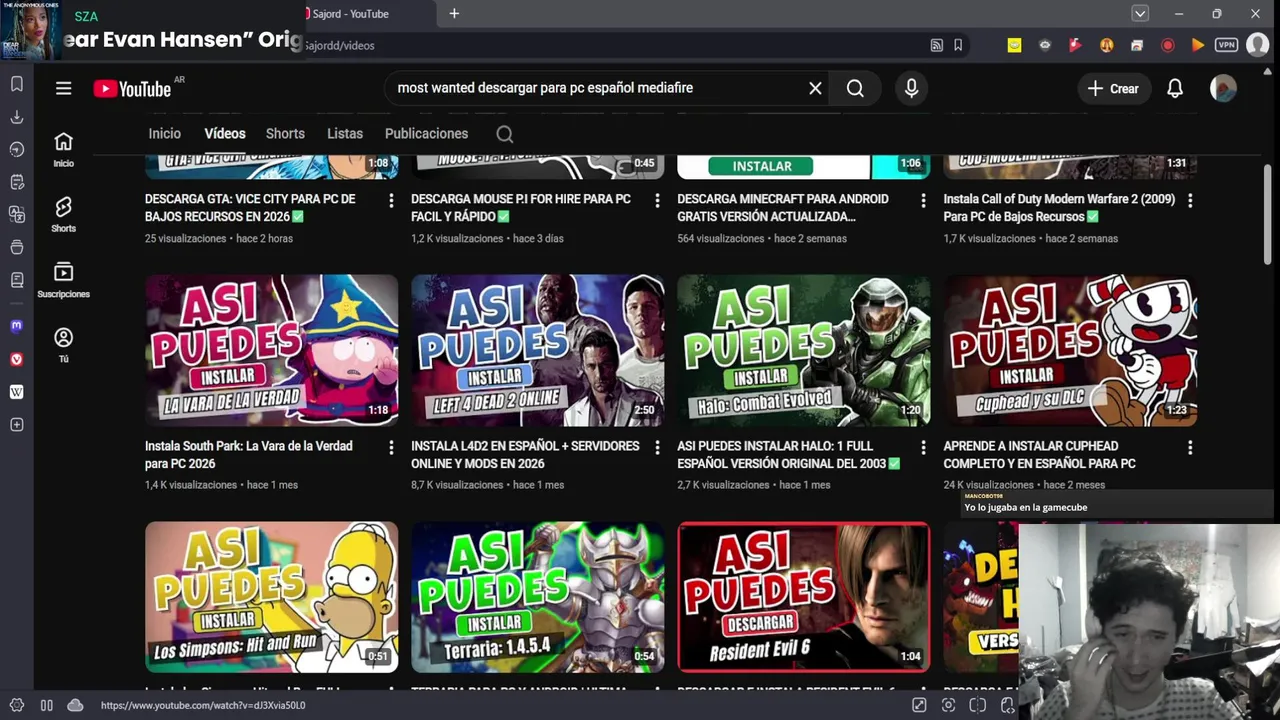Open the Terraria 1.4.5.4 thumbnail

click(537, 597)
